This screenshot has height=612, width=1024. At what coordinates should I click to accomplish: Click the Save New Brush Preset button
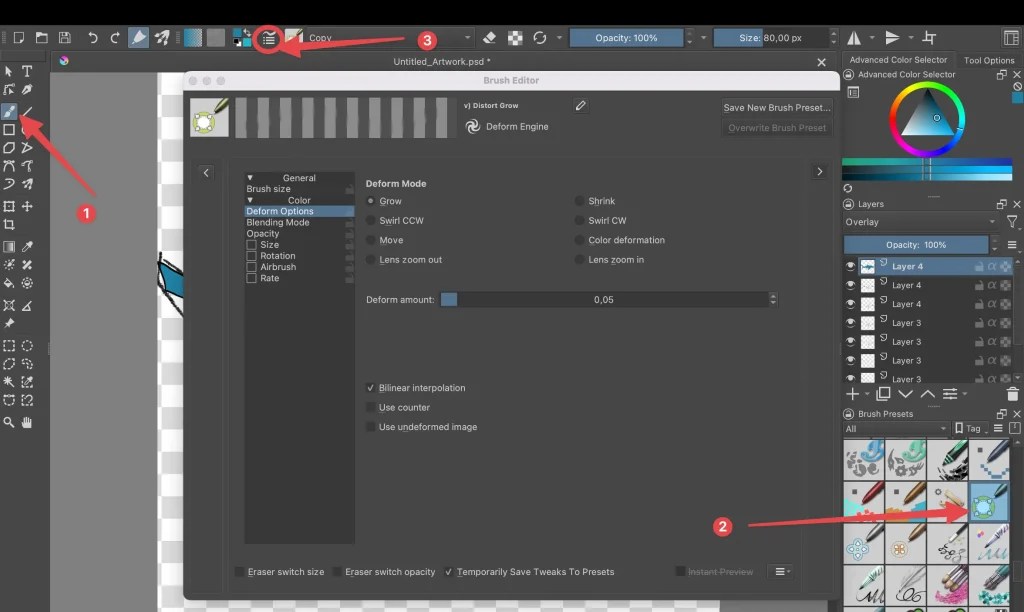click(x=778, y=107)
